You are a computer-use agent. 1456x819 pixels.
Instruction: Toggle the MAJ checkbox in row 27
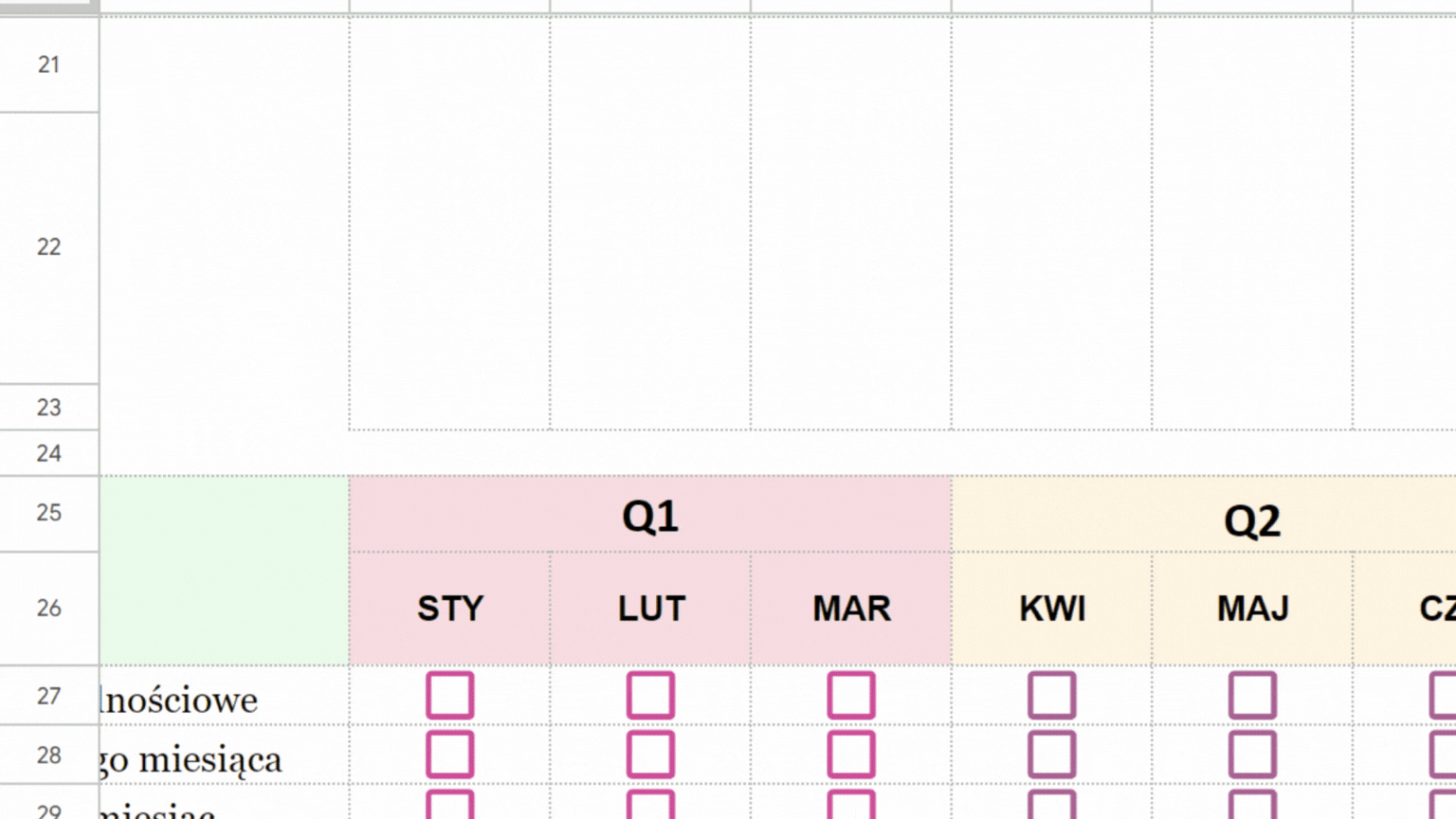pos(1252,695)
